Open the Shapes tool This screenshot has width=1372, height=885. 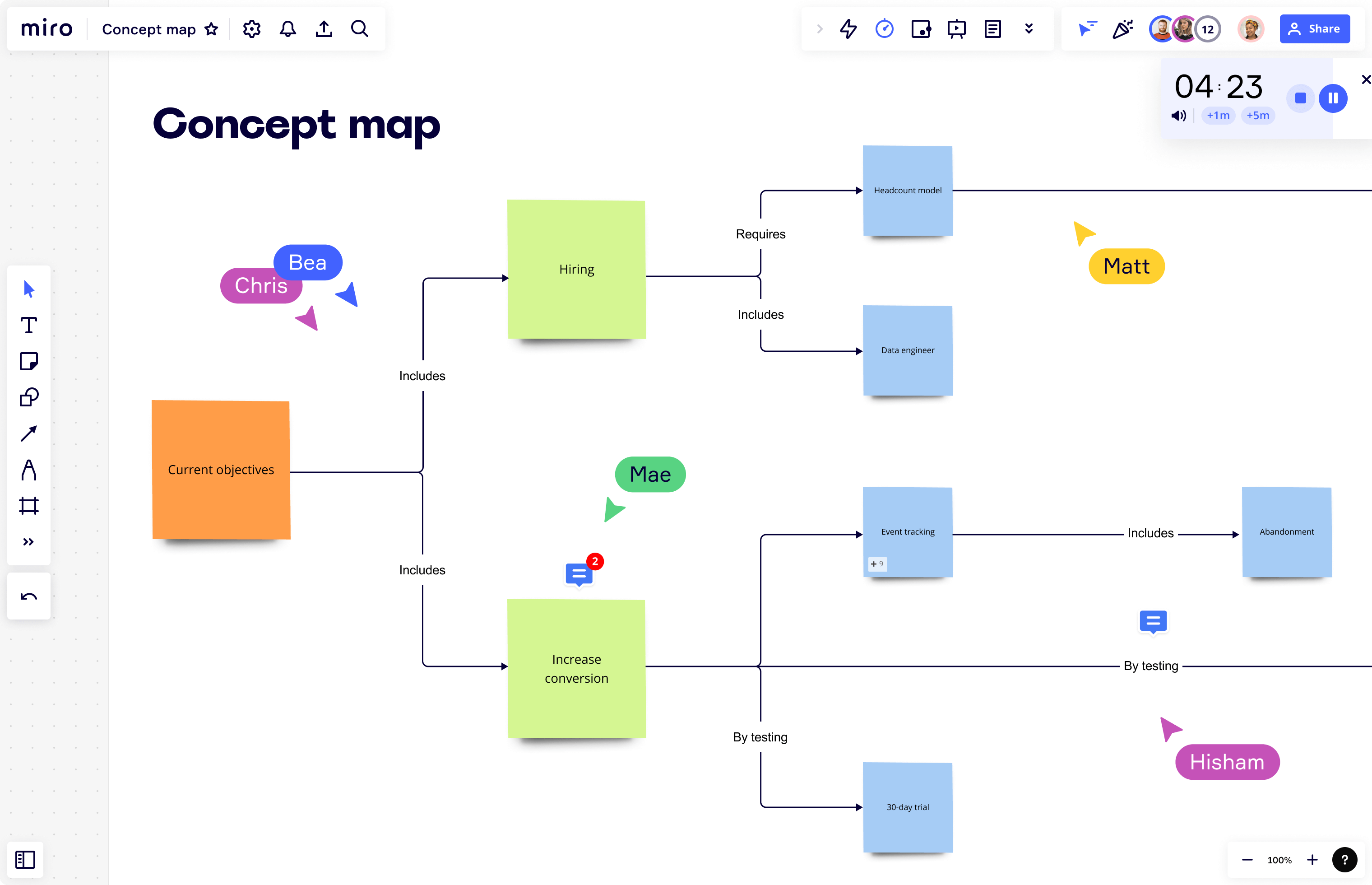(29, 397)
